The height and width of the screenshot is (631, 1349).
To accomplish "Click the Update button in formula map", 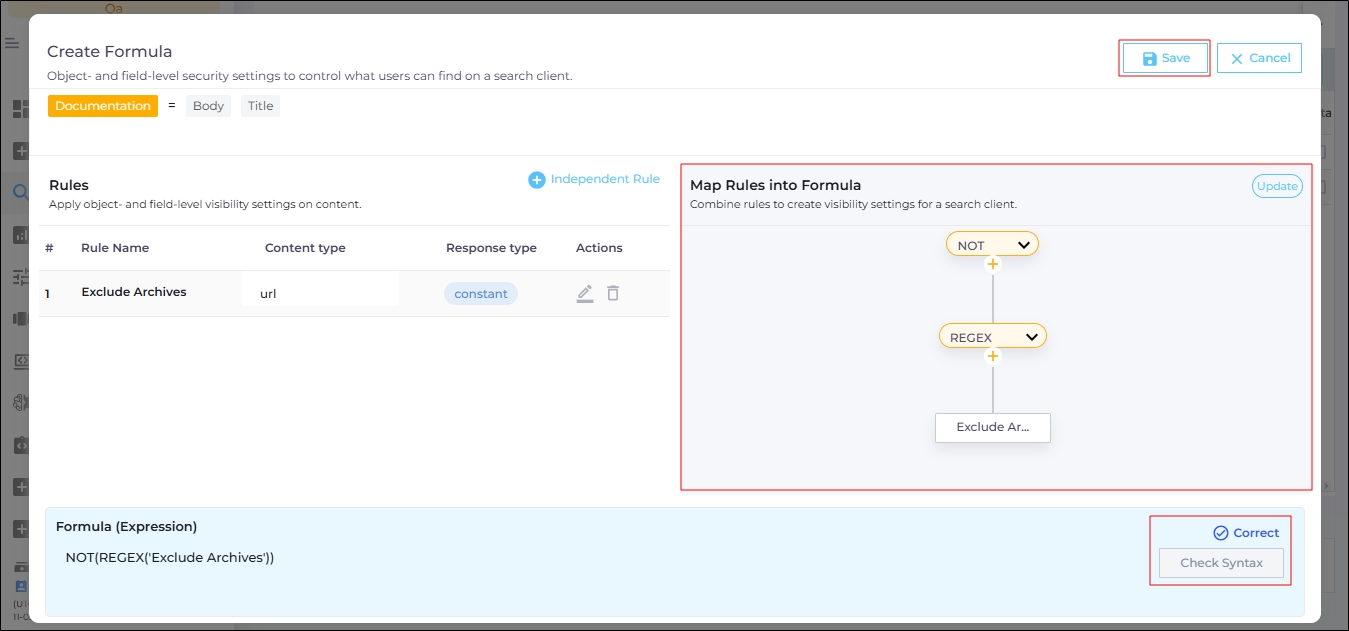I will pyautogui.click(x=1277, y=186).
